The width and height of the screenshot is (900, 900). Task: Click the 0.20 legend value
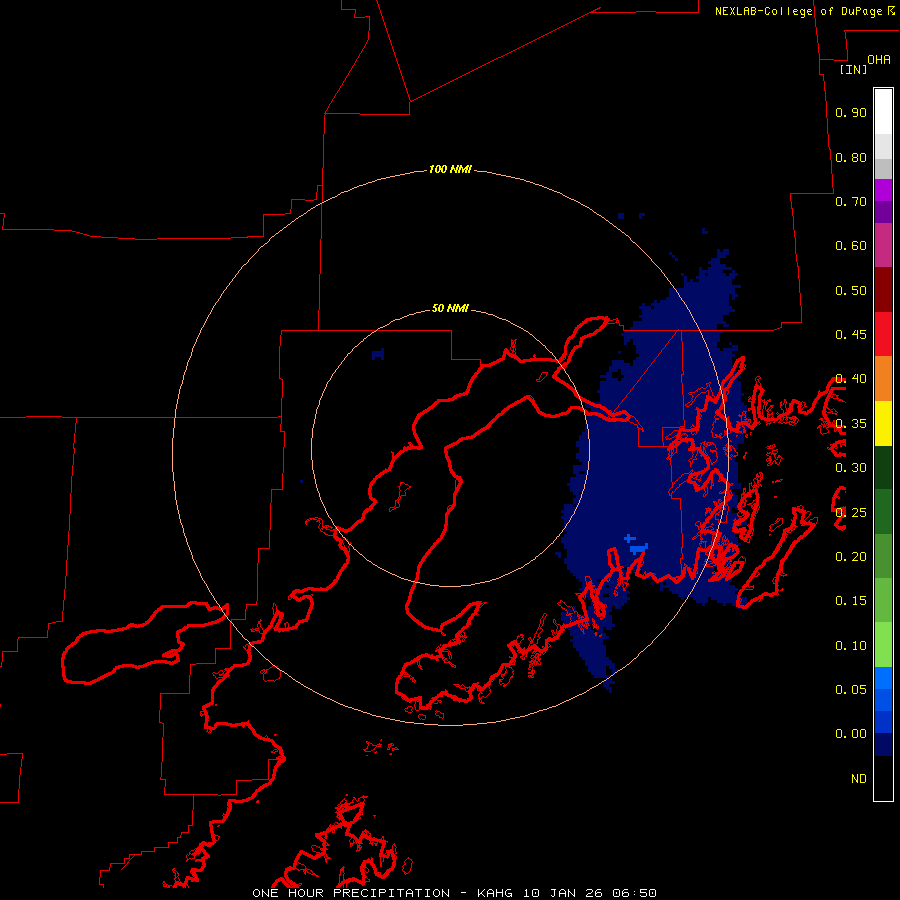[851, 557]
